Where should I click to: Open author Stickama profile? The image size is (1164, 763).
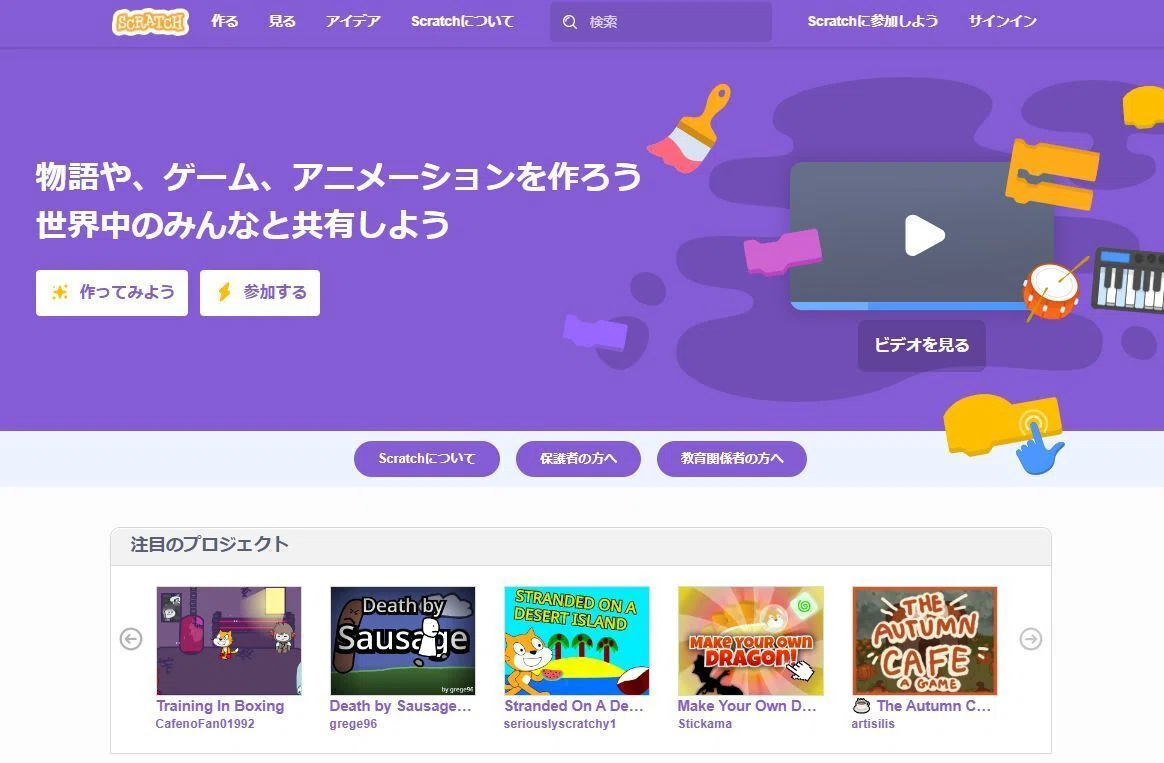pyautogui.click(x=704, y=724)
